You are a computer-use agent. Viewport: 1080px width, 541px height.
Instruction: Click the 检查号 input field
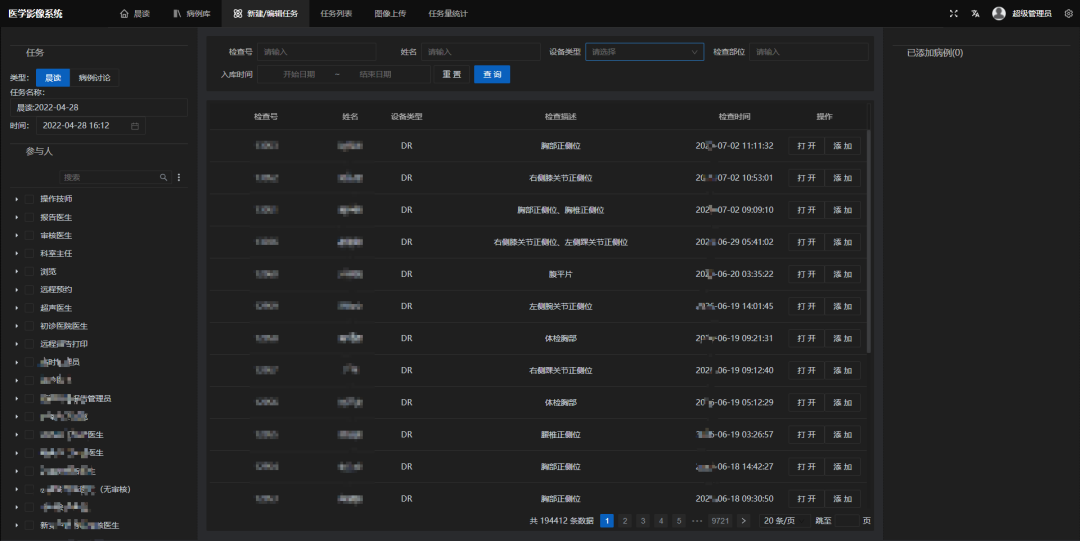(x=316, y=52)
